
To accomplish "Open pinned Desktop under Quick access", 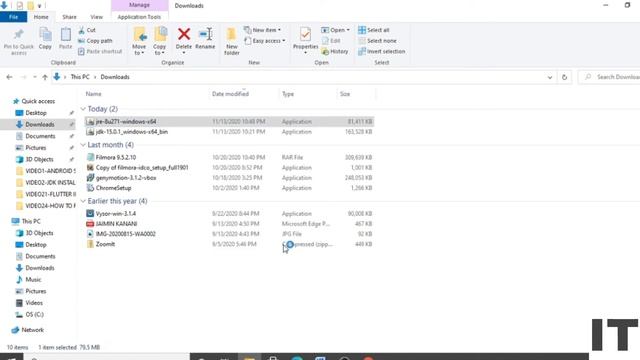I will click(x=36, y=113).
